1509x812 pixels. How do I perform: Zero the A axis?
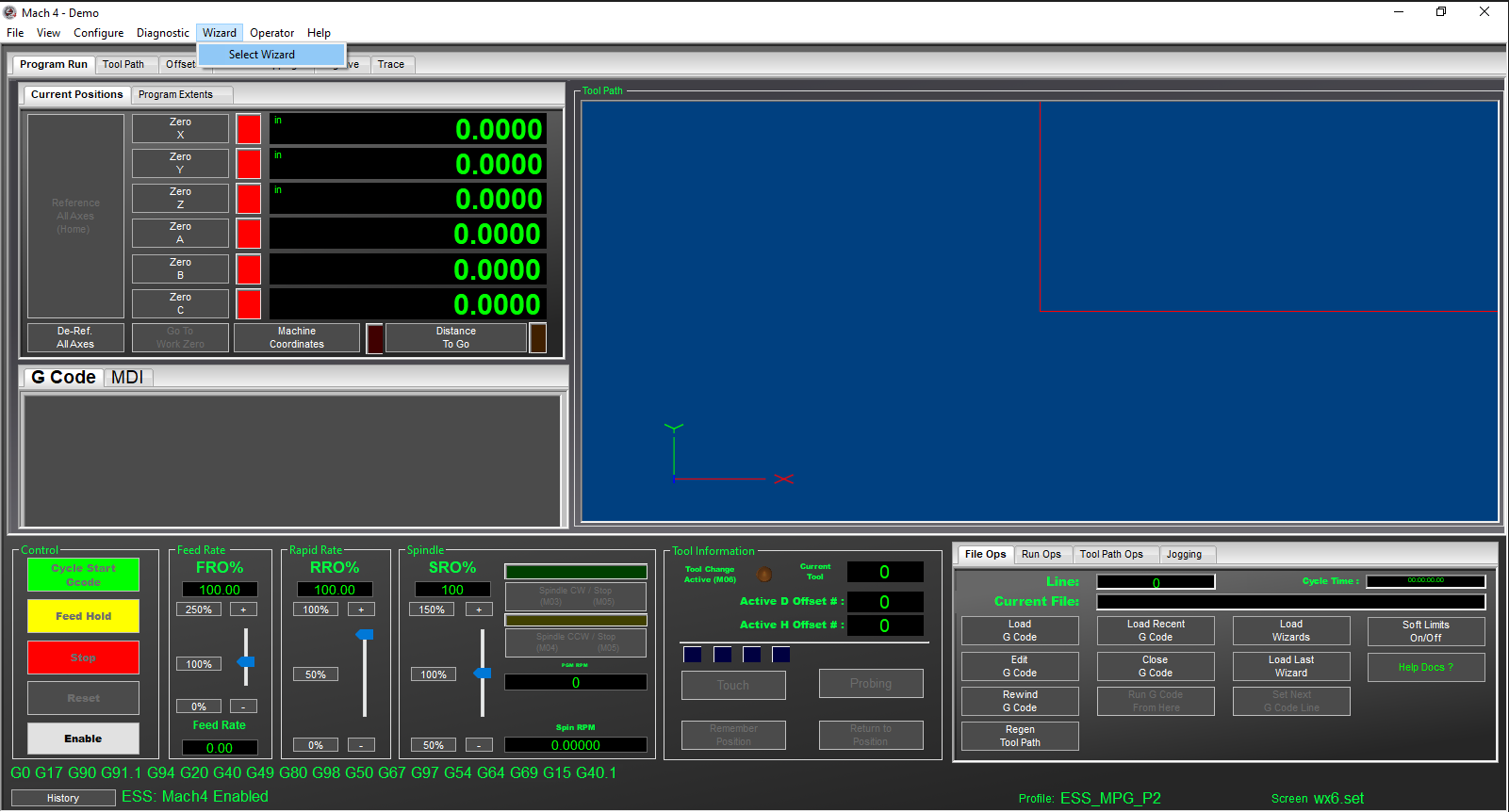pyautogui.click(x=180, y=234)
